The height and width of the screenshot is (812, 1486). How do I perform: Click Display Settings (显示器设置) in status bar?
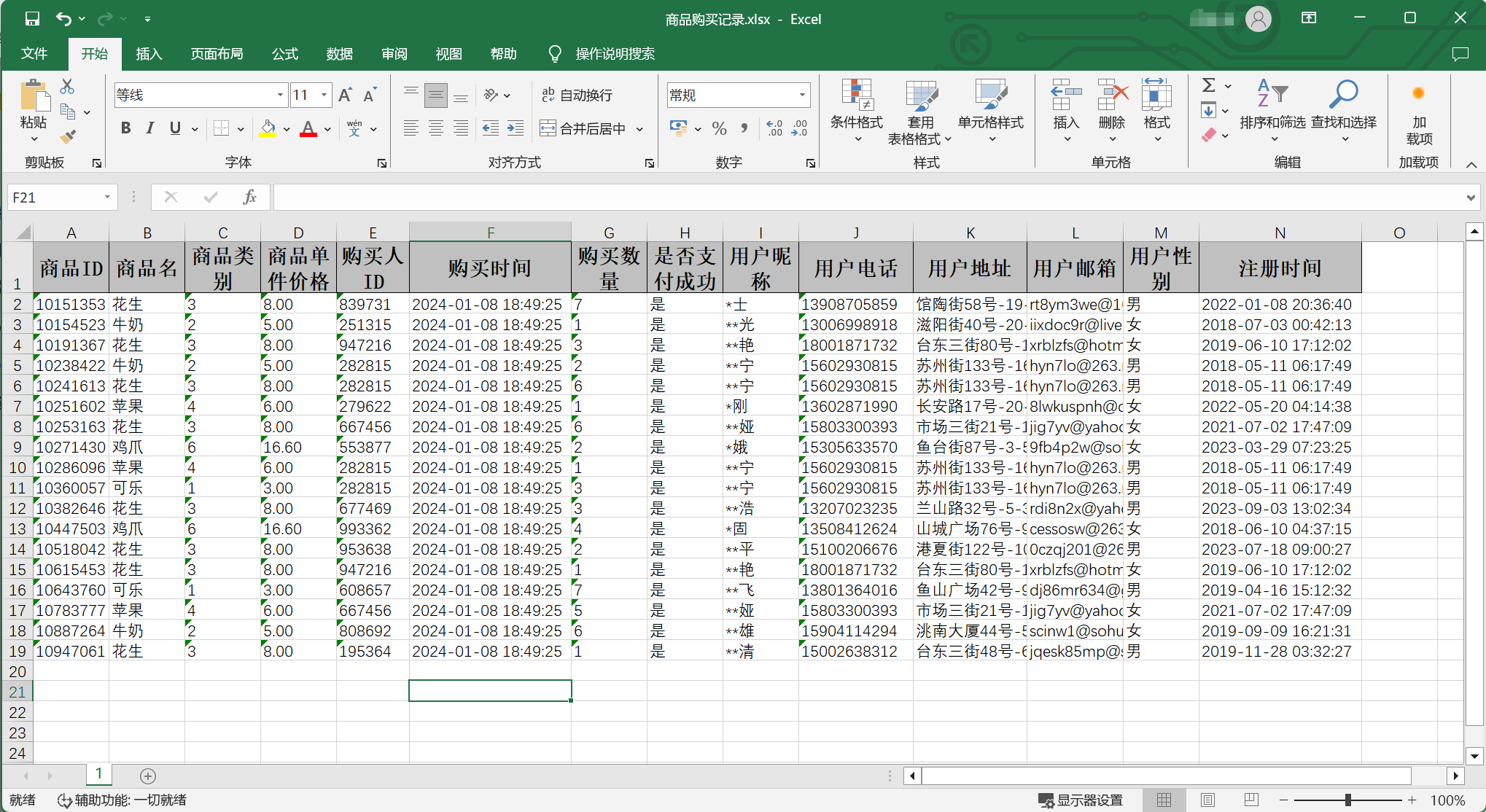click(1081, 800)
